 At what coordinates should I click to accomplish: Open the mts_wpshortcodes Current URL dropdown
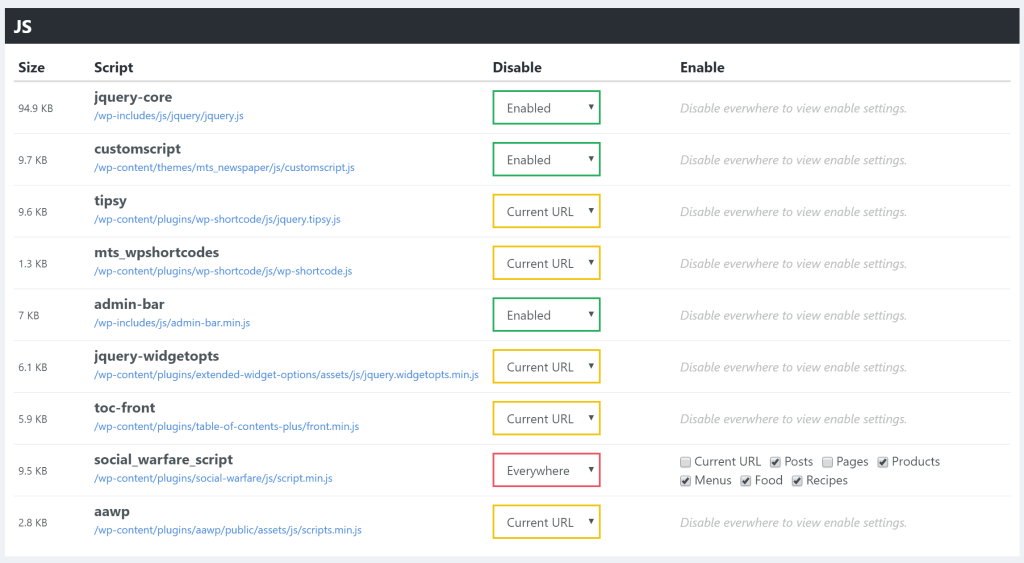[546, 263]
